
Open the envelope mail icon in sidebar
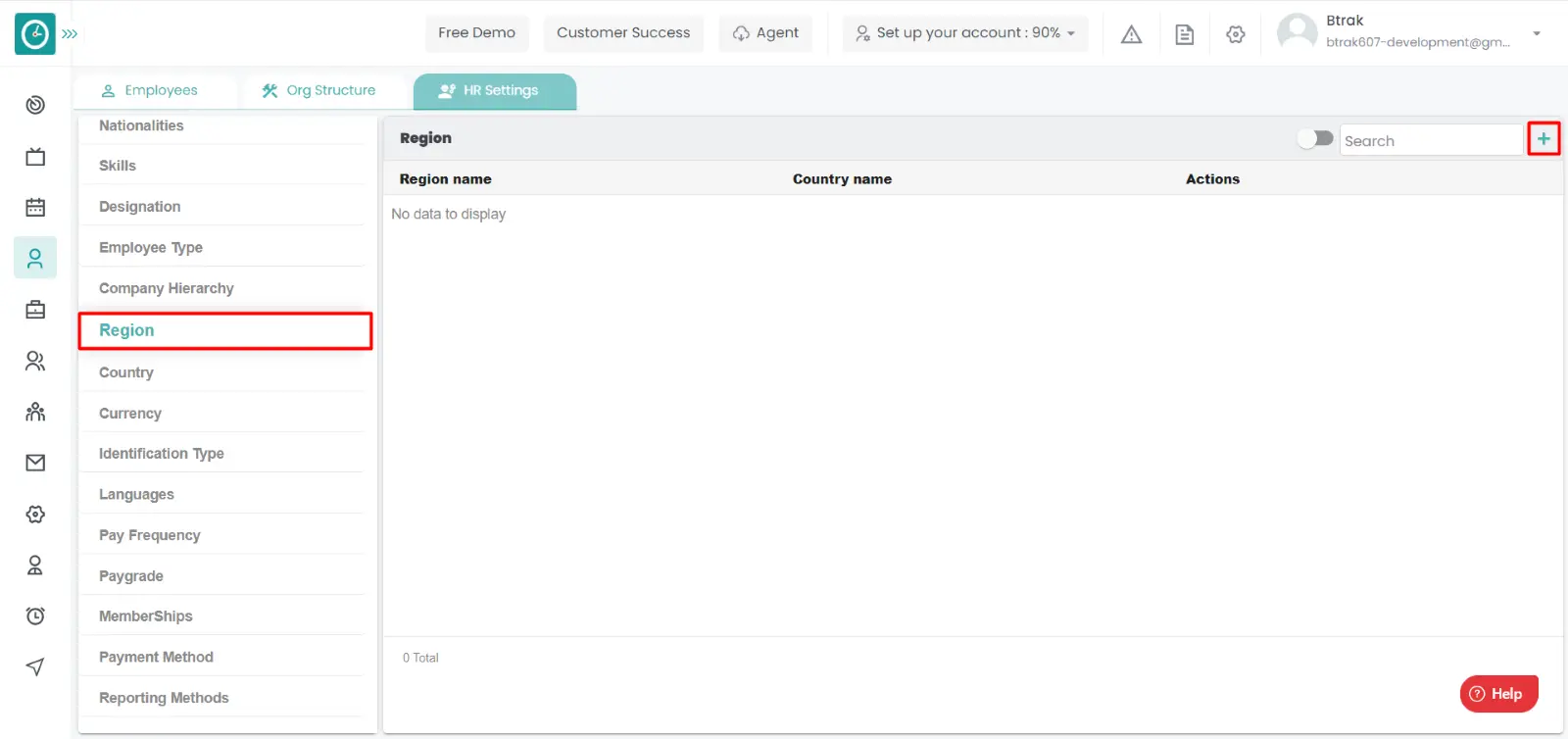[35, 463]
